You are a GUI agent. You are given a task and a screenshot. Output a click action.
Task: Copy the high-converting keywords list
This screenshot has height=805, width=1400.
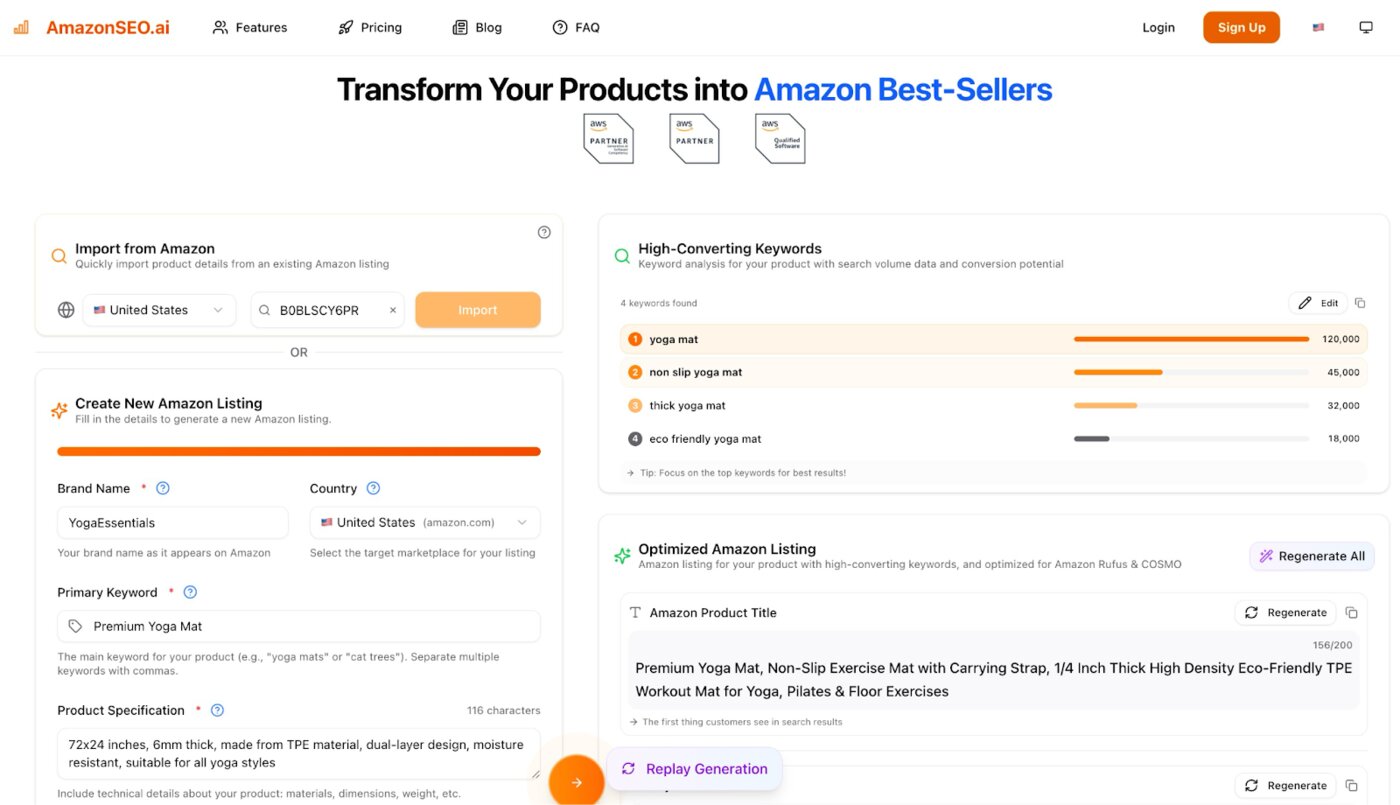[1359, 303]
